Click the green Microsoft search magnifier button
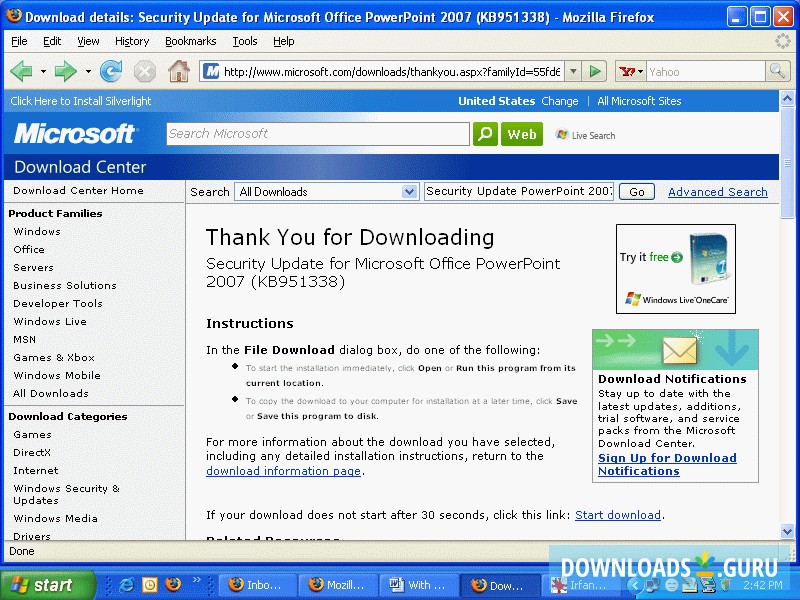The width and height of the screenshot is (800, 600). point(485,134)
